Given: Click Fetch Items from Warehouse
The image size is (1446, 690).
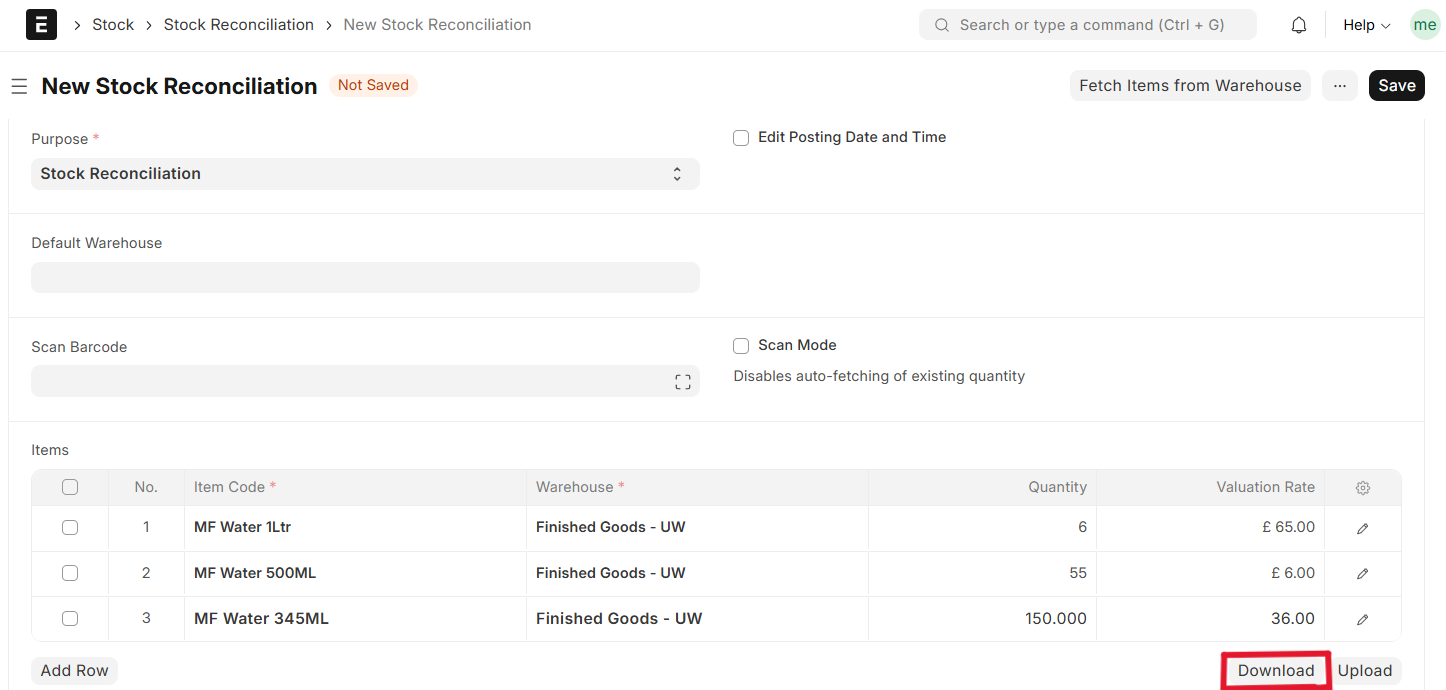Looking at the screenshot, I should [1189, 86].
